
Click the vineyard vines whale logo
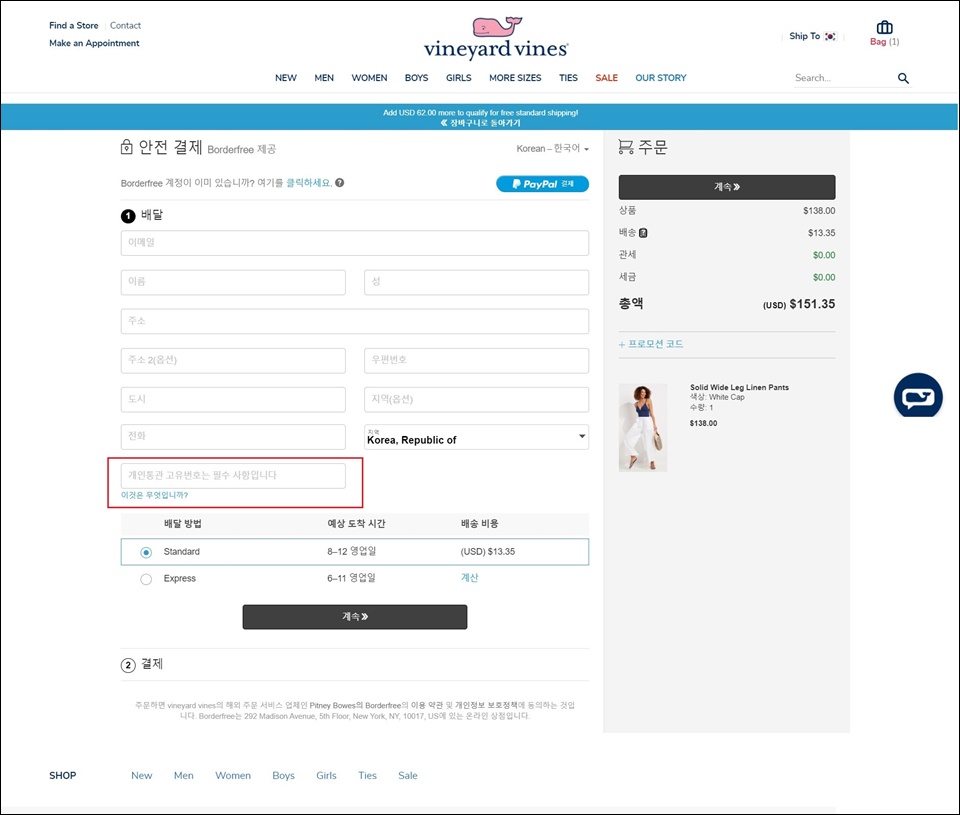[497, 38]
